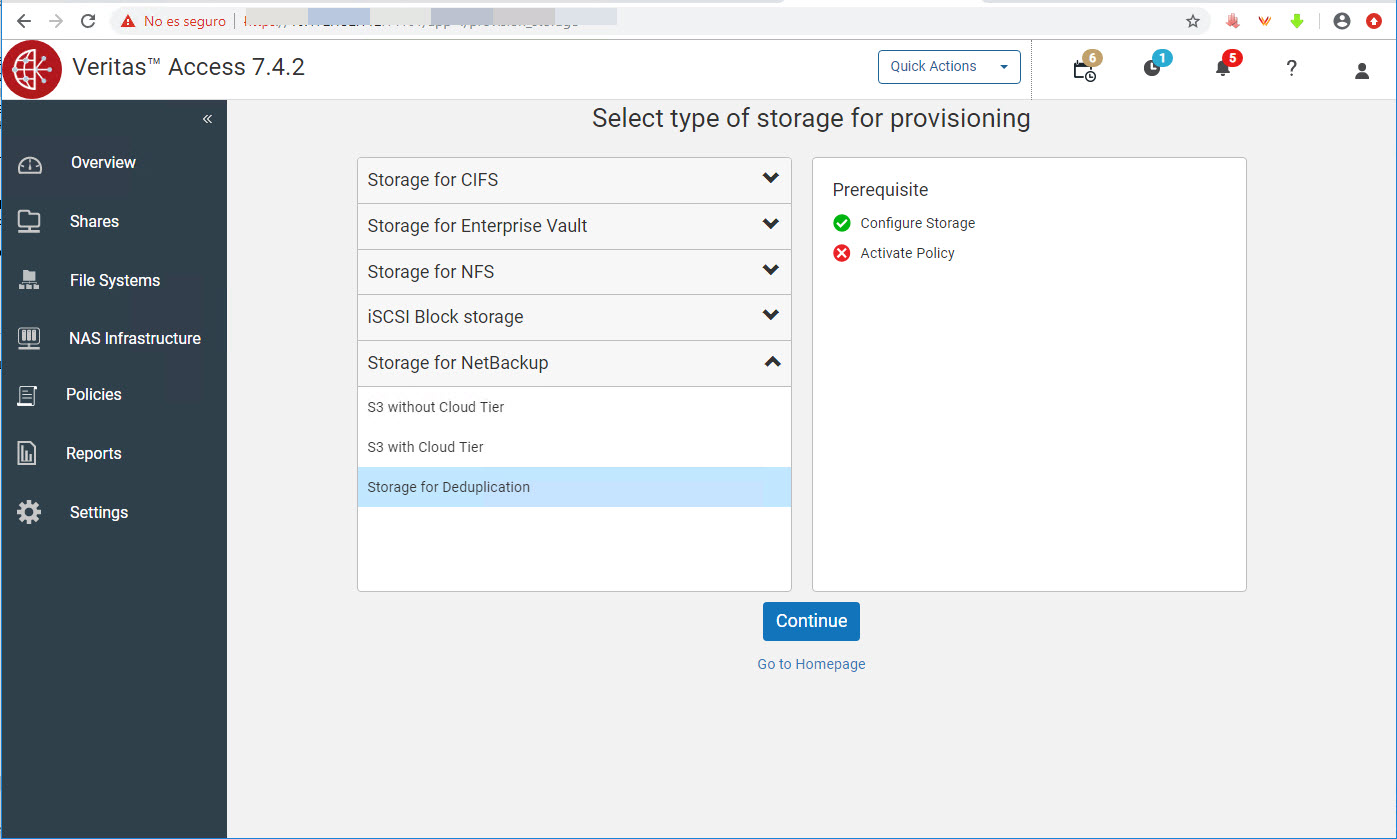
Task: Click the File Systems icon
Action: [x=29, y=281]
